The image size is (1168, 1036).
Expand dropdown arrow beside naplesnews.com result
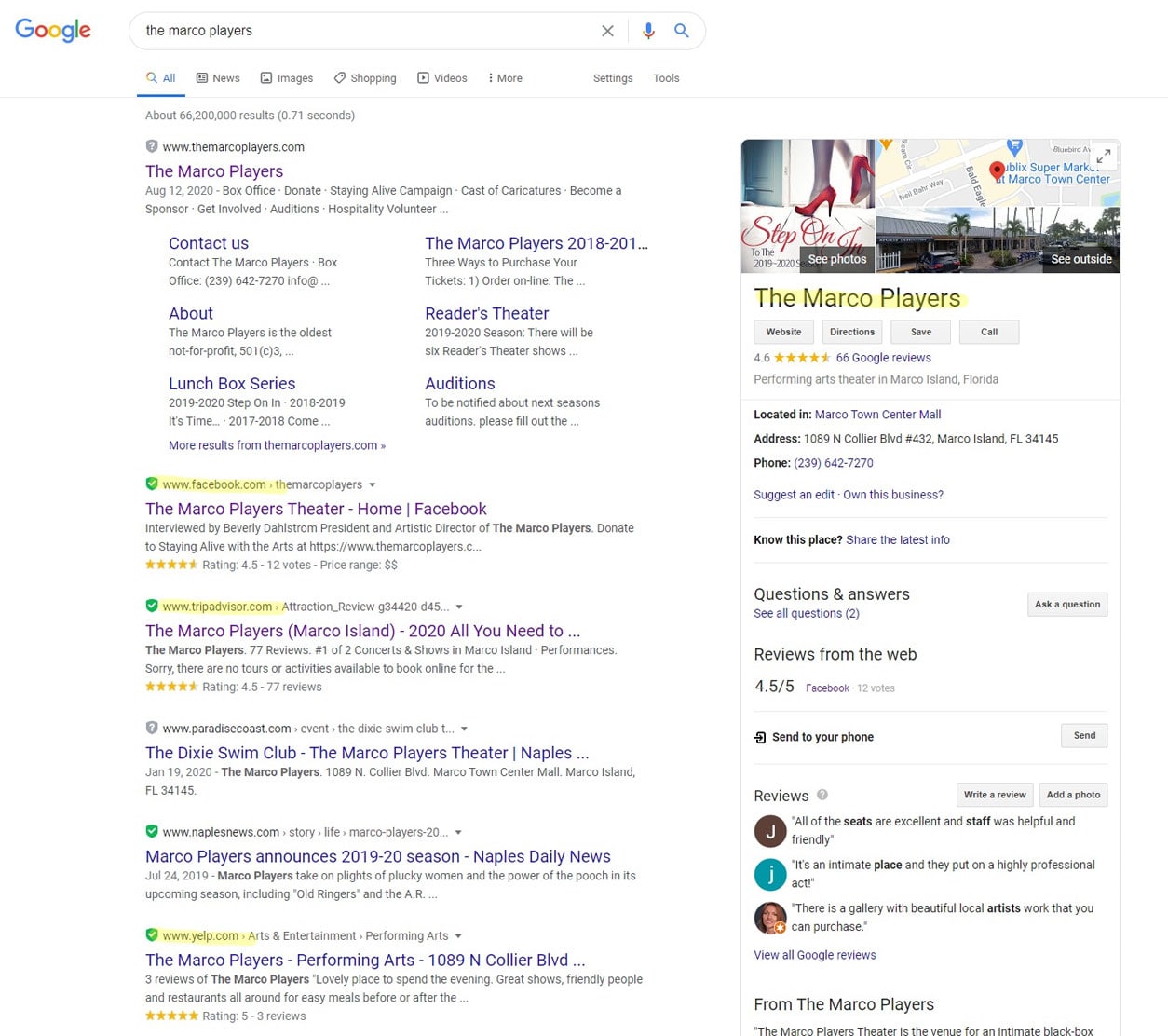458,832
